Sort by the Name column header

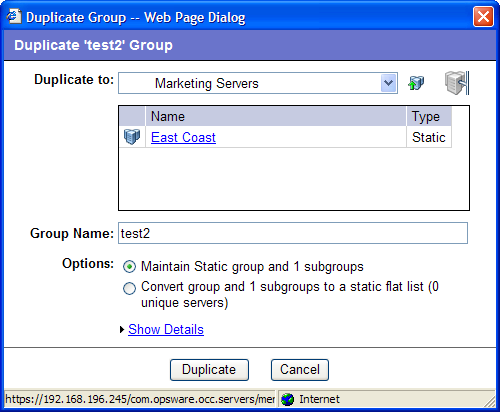[x=276, y=116]
